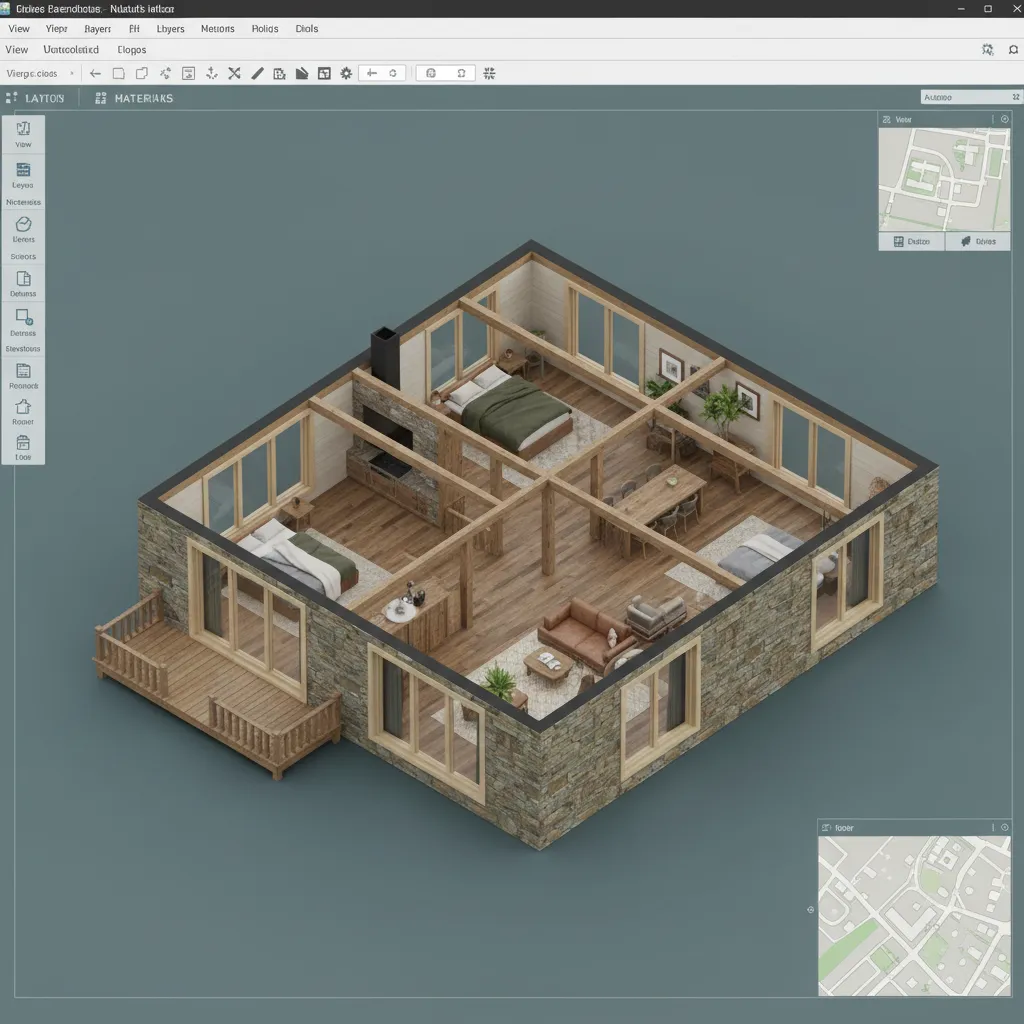The image size is (1024, 1024).
Task: Toggle the target tracking icon on the map panel
Action: click(x=810, y=910)
